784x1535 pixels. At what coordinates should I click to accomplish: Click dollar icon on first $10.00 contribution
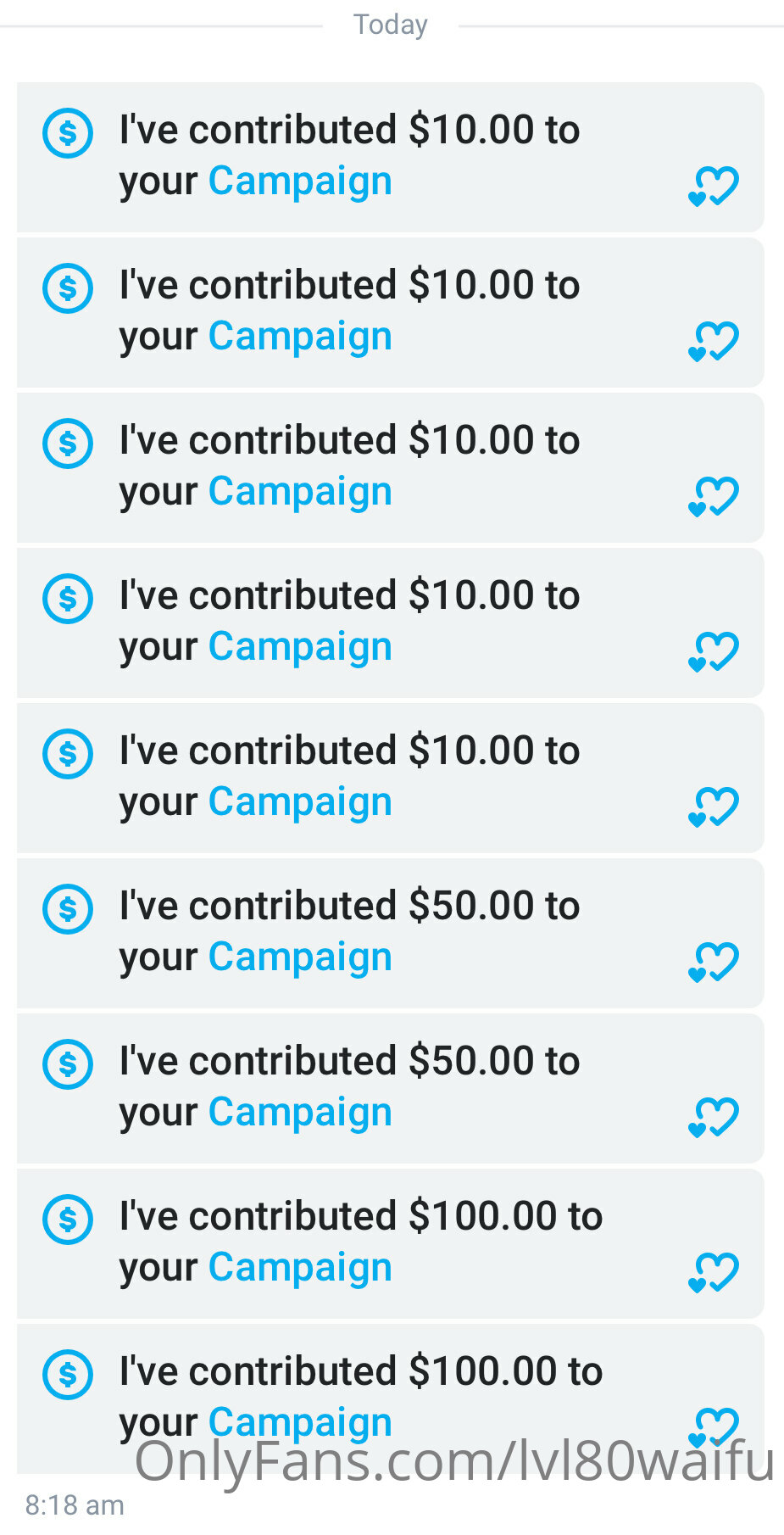click(x=68, y=133)
